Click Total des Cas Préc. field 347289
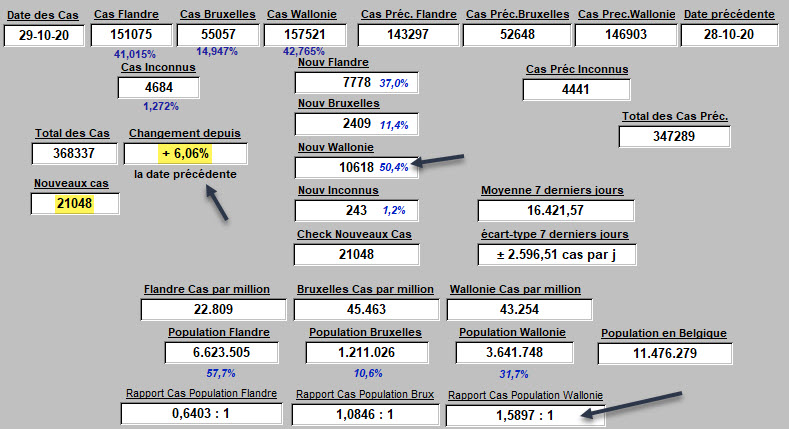This screenshot has width=789, height=429. [x=674, y=136]
